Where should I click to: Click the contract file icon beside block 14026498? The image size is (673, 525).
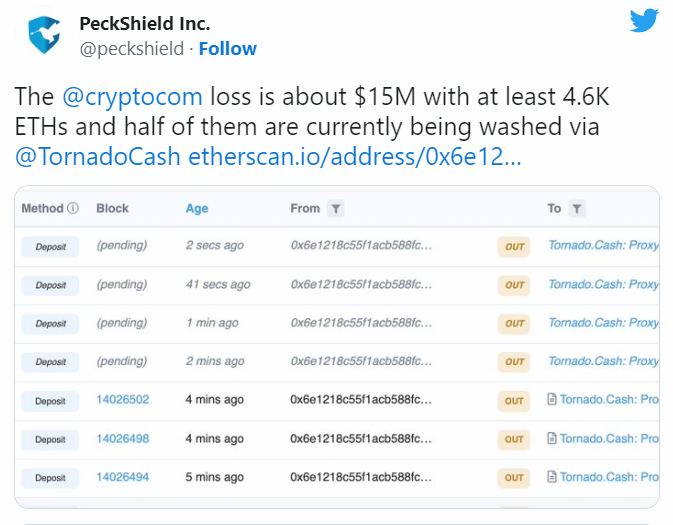552,439
